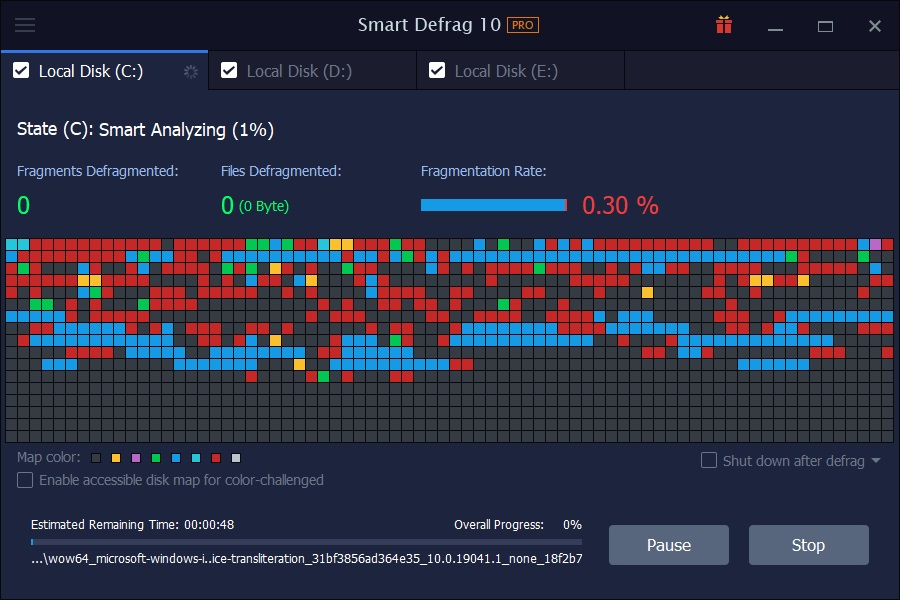Click the purple block in disk map

coord(875,245)
